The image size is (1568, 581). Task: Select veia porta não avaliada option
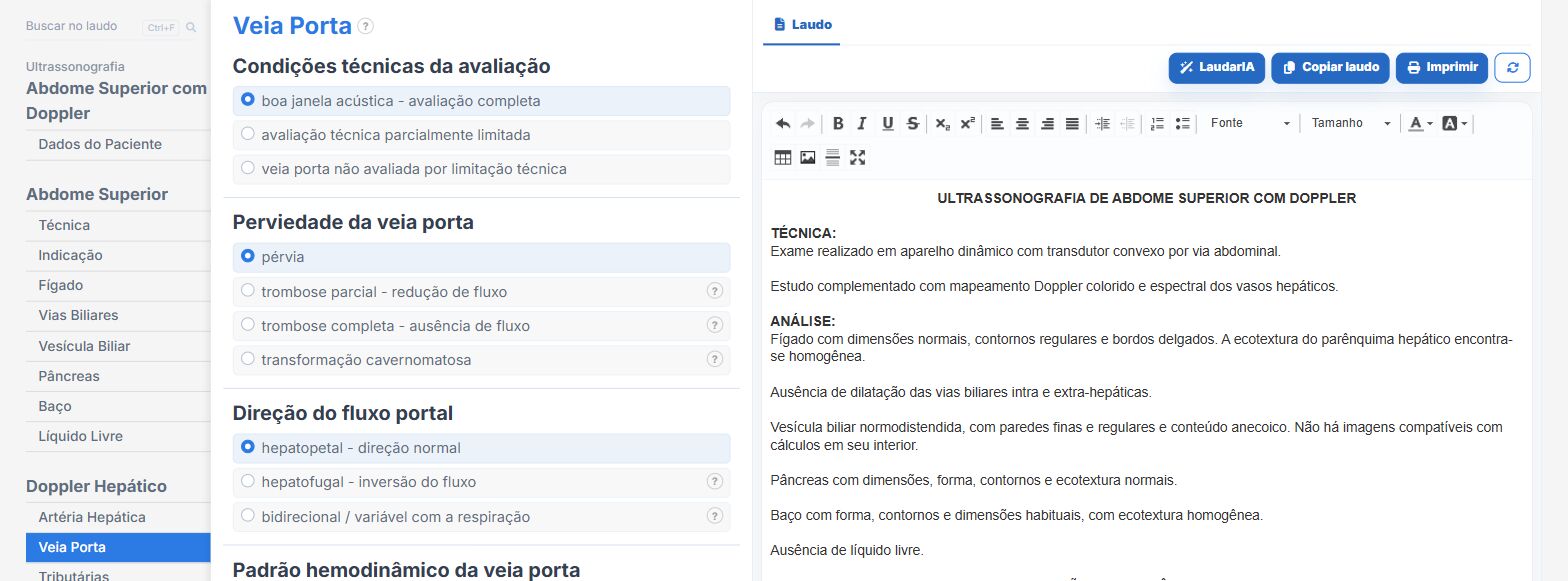481,169
